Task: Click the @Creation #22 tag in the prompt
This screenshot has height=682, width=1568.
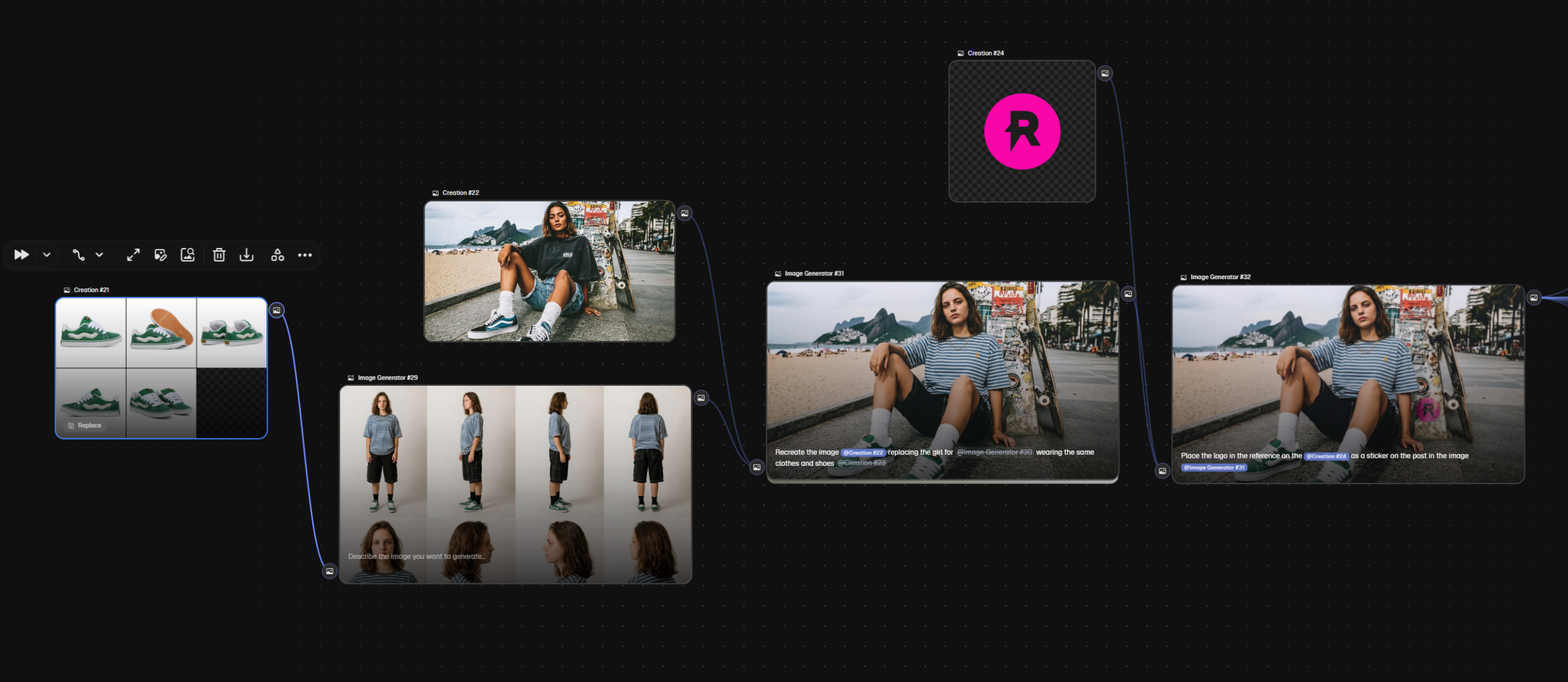Action: pos(864,452)
